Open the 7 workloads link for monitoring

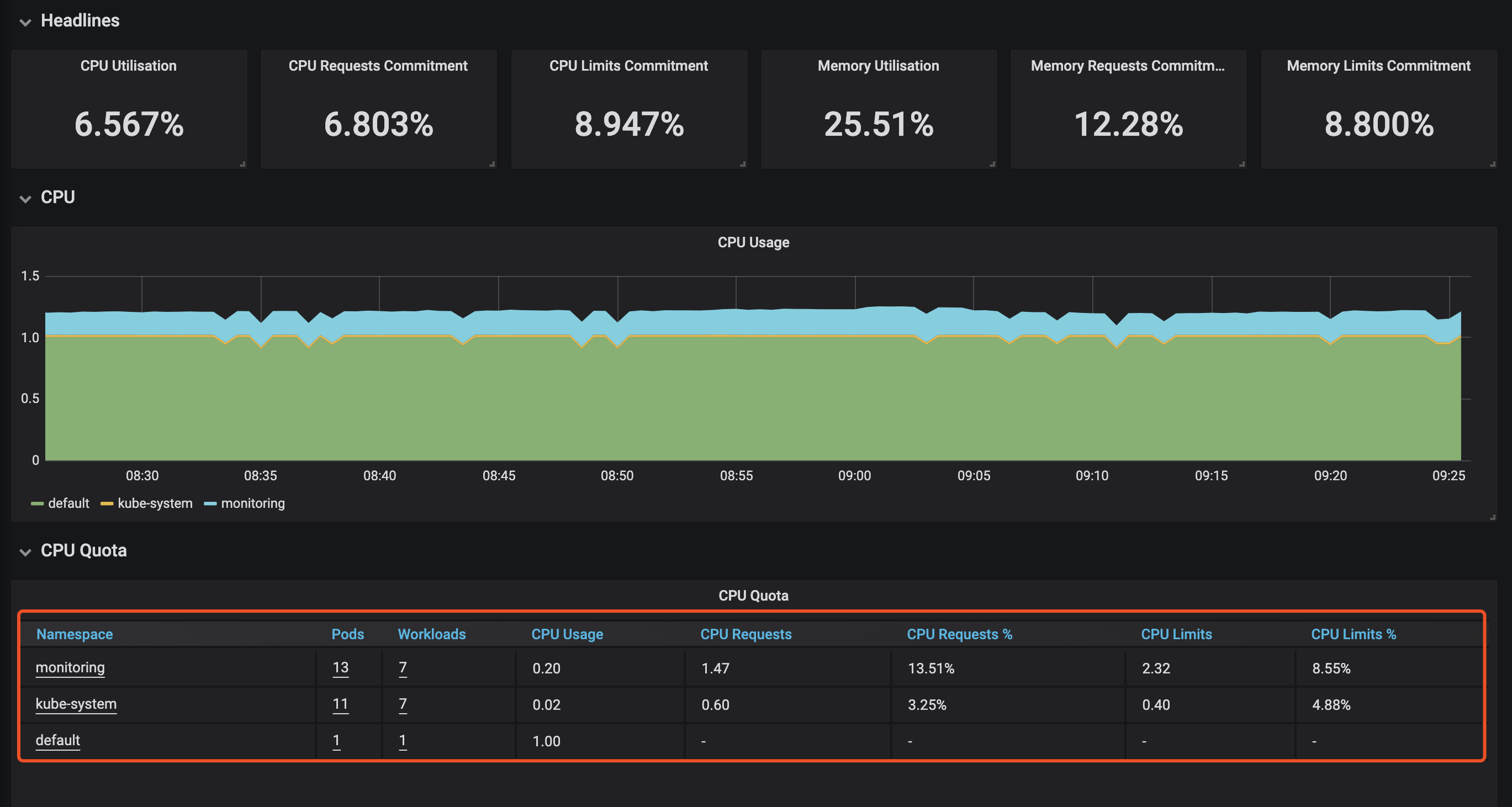pos(403,668)
